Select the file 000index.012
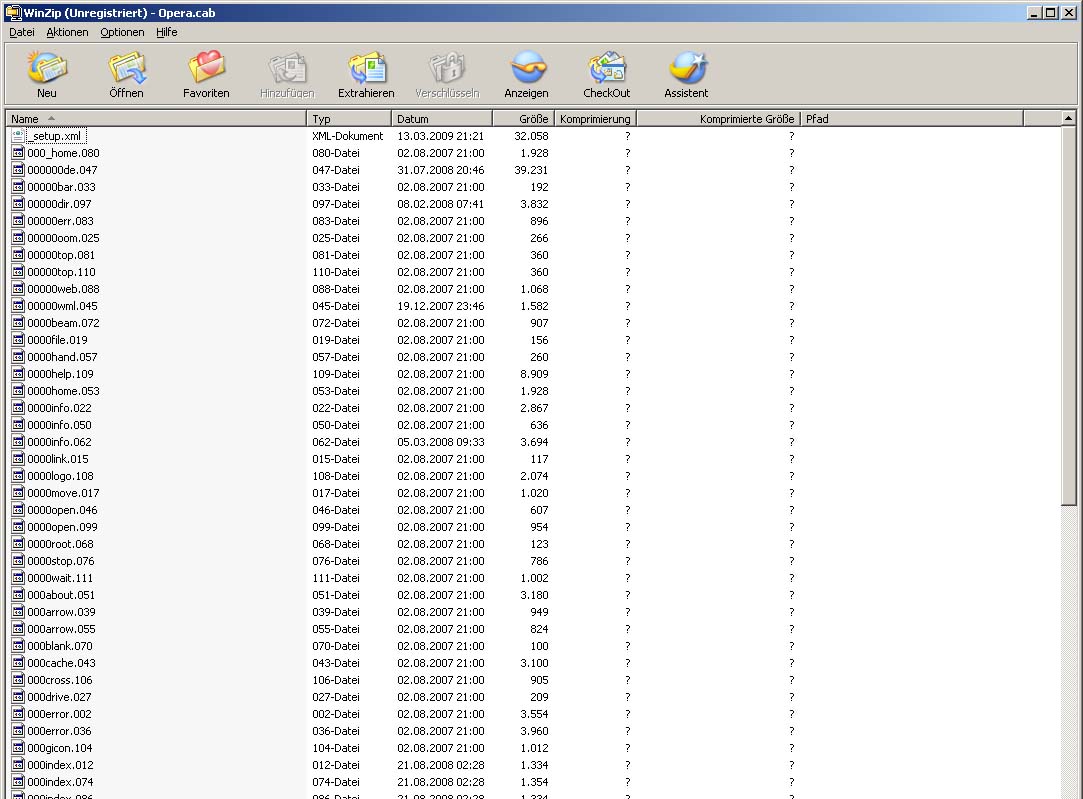Image resolution: width=1083 pixels, height=799 pixels. click(x=60, y=765)
